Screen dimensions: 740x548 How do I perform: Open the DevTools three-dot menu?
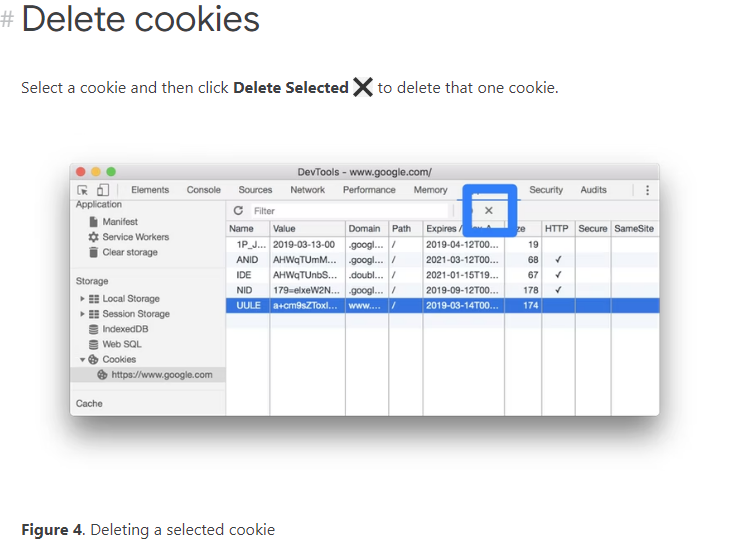tap(648, 190)
